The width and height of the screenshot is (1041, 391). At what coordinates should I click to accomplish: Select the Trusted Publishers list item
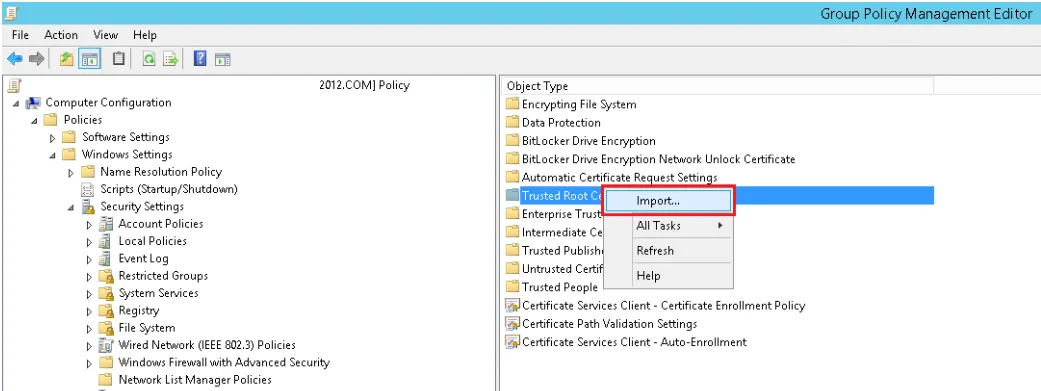(x=562, y=250)
